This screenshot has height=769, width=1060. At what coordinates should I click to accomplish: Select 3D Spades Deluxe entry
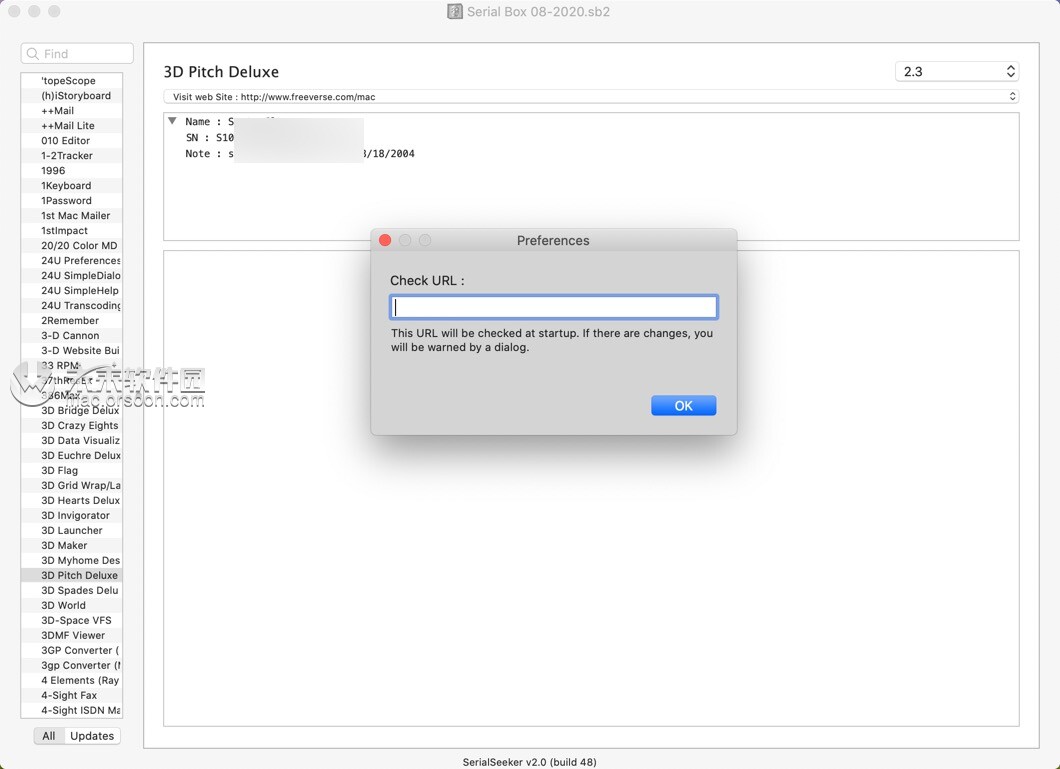[72, 591]
